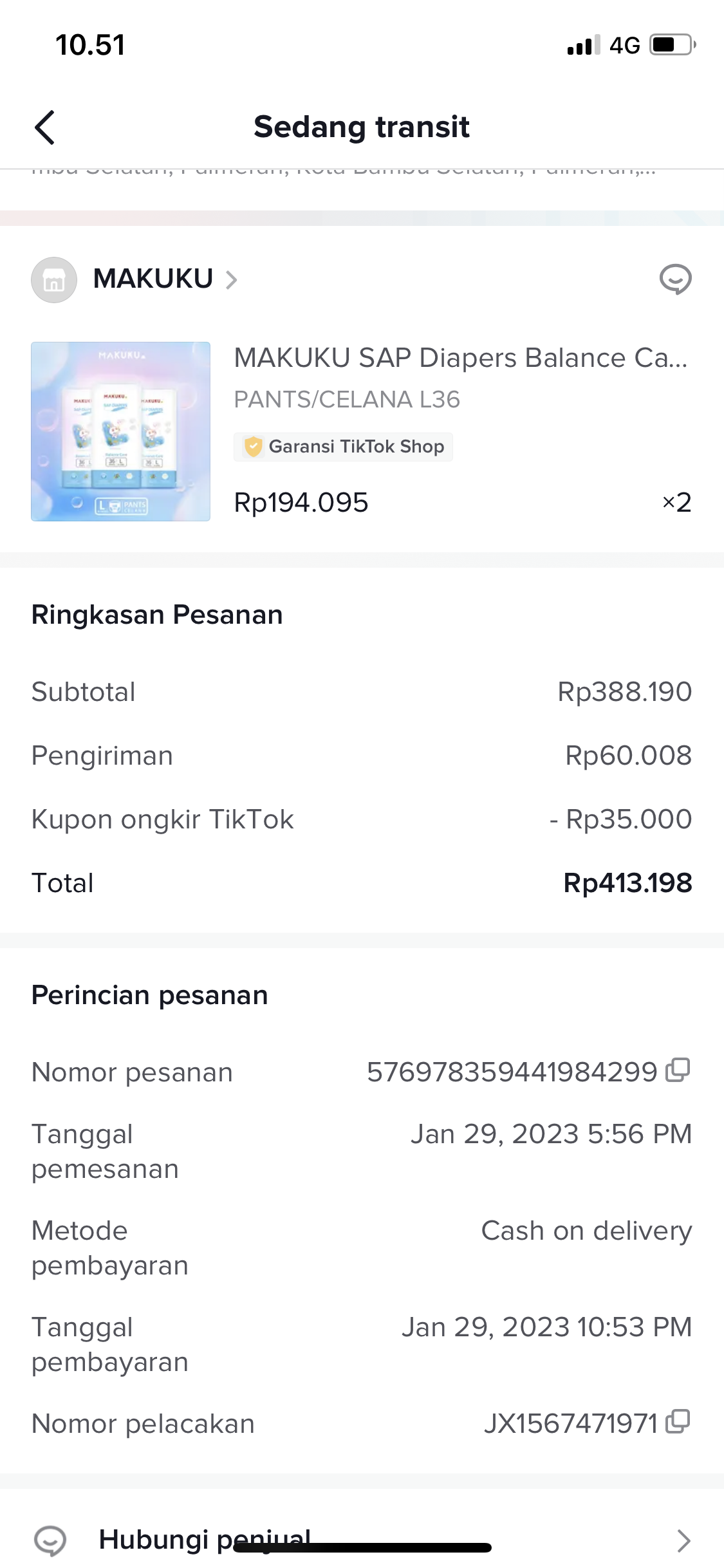This screenshot has width=724, height=1568.
Task: Tap the PANTS/CELANA L36 variant text
Action: click(347, 400)
